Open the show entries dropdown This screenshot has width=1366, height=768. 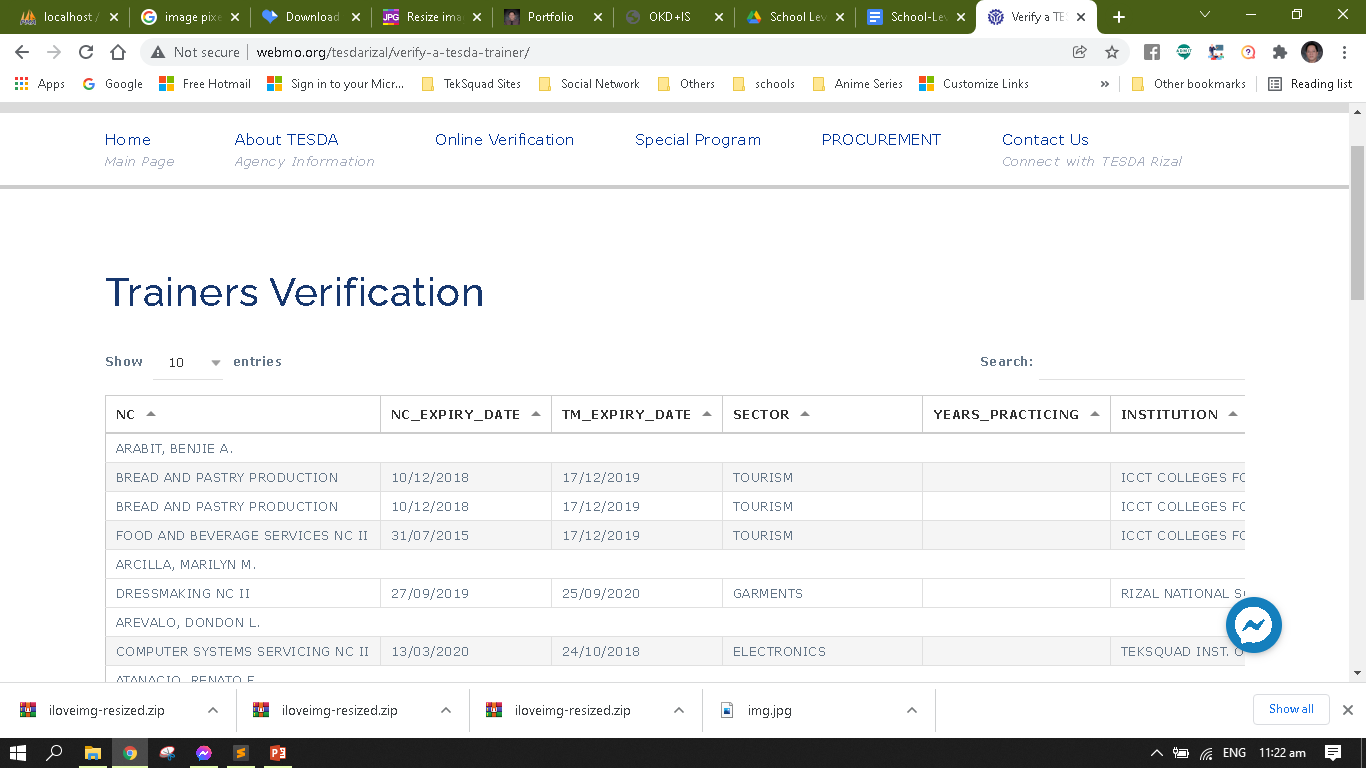[x=188, y=362]
